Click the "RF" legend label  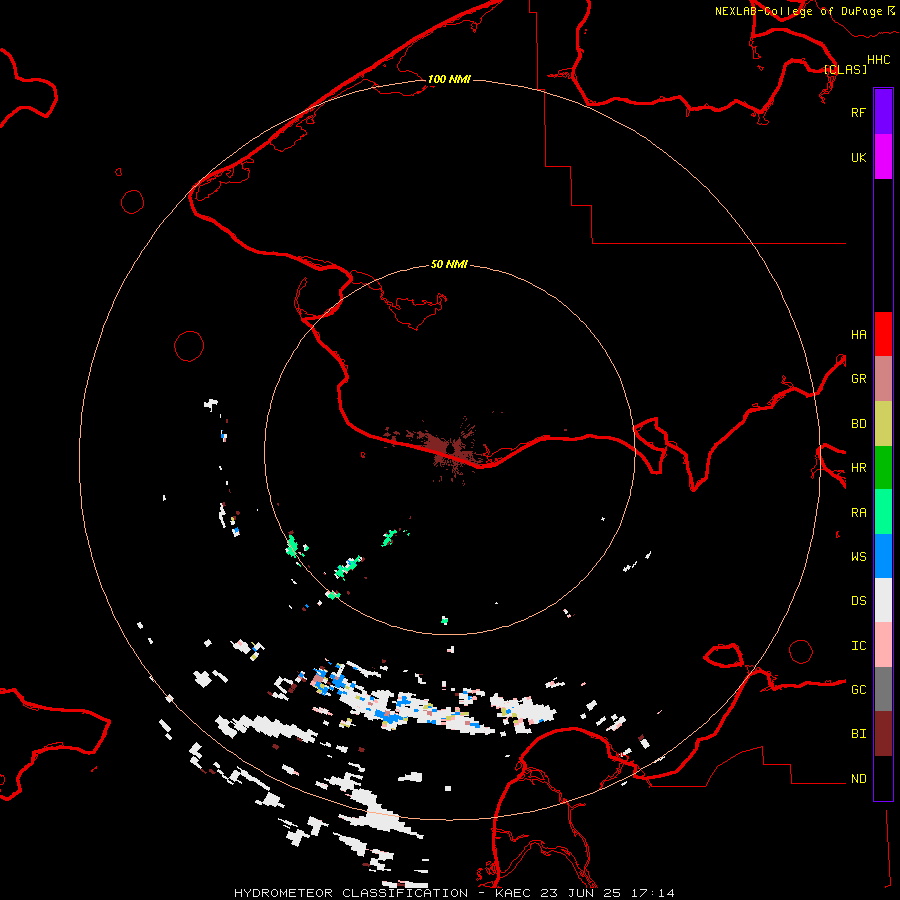click(x=858, y=112)
